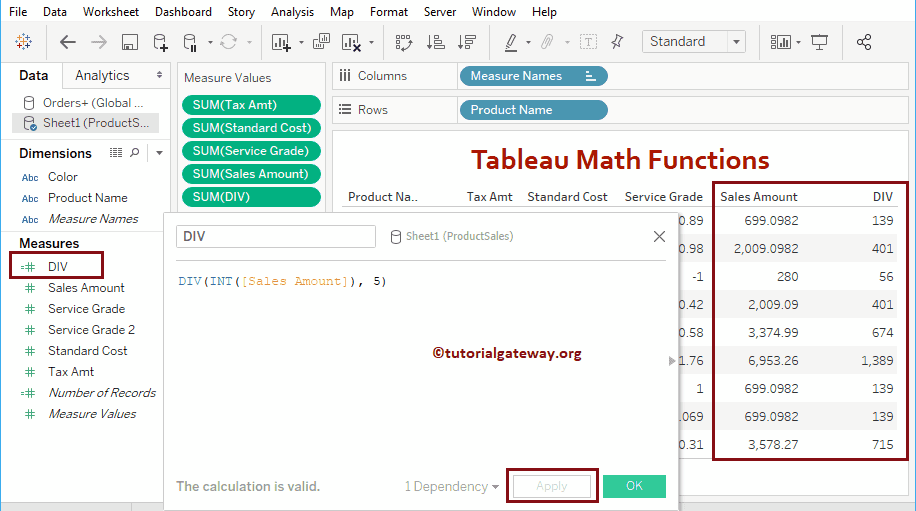This screenshot has width=916, height=511.
Task: Click the SUM(Tax Amt) measure pill
Action: 251,105
